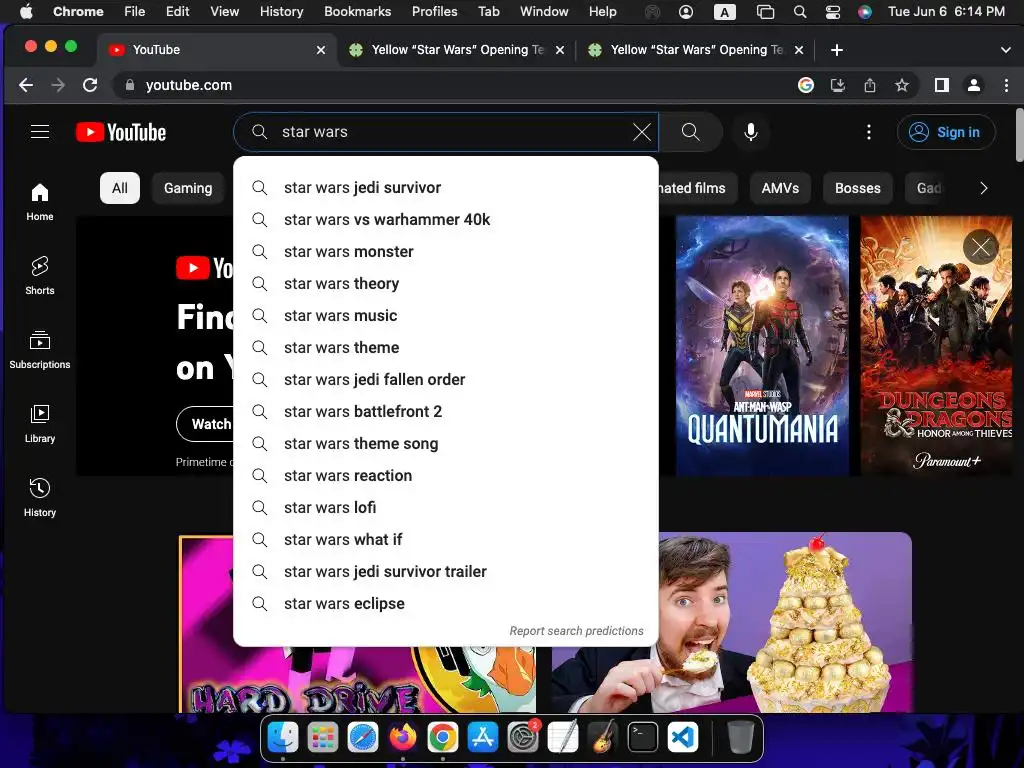Click Sign in button
Image resolution: width=1024 pixels, height=768 pixels.
(x=946, y=132)
